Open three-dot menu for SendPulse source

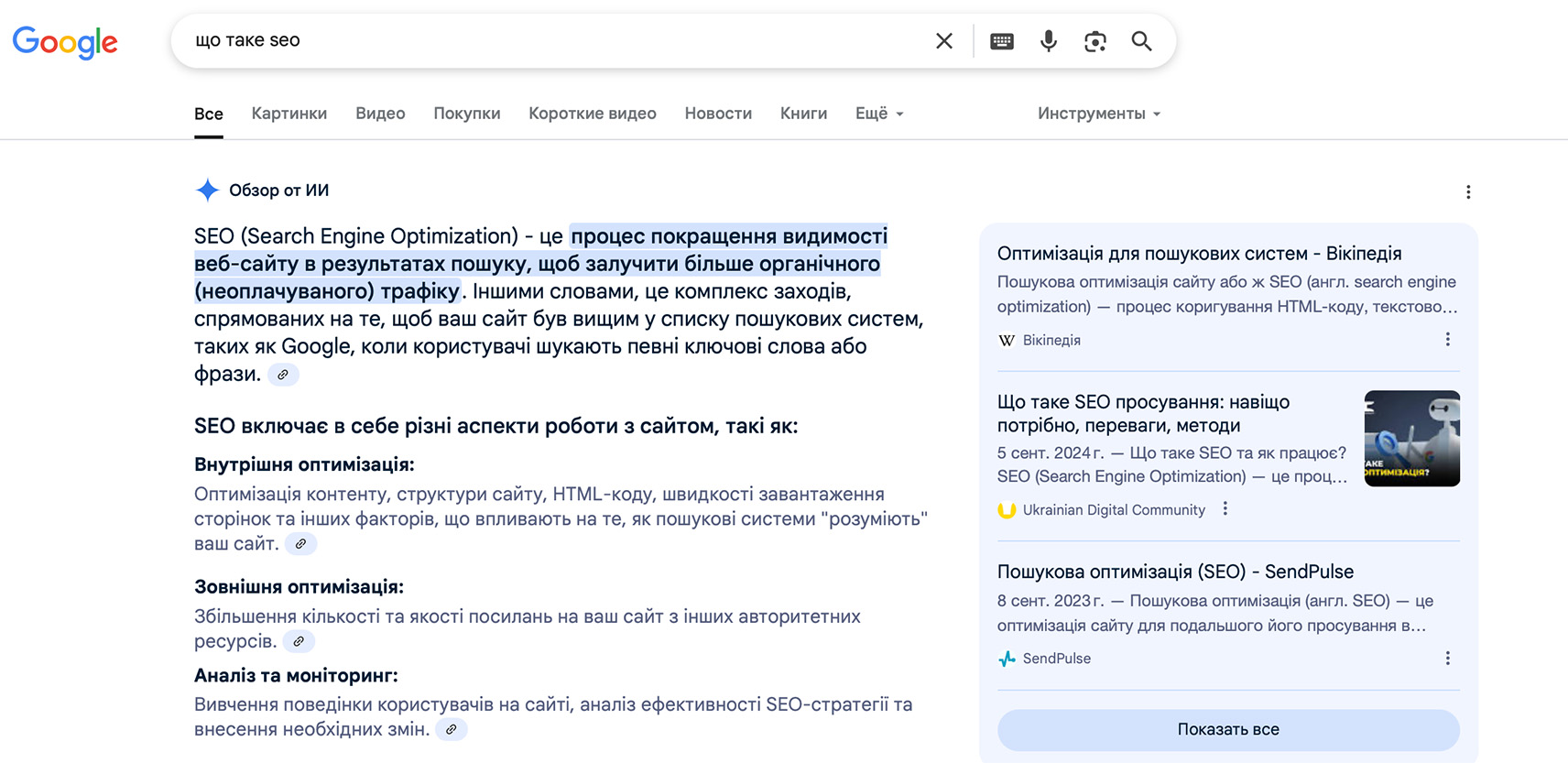1448,658
